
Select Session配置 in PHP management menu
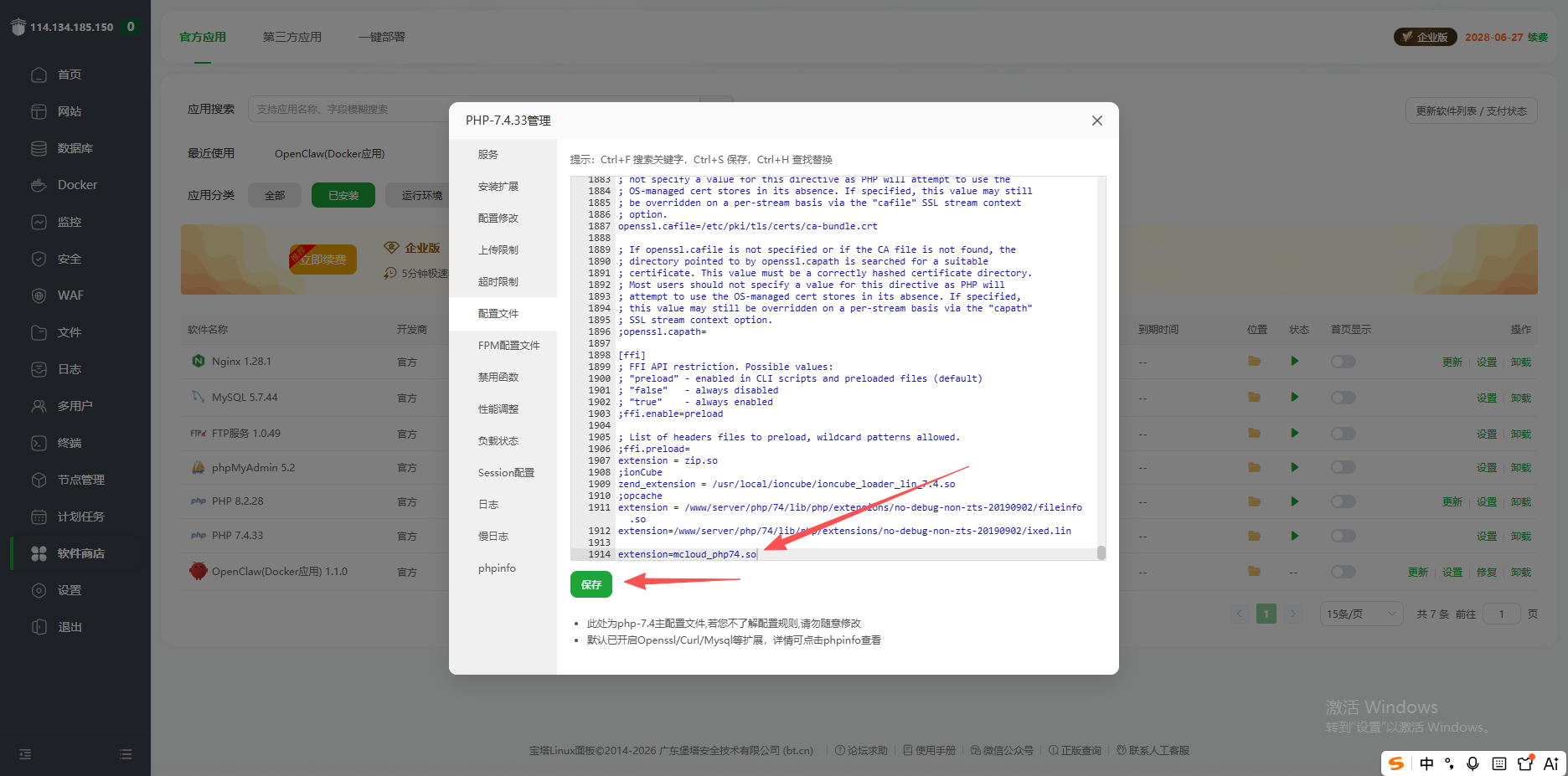pos(503,473)
